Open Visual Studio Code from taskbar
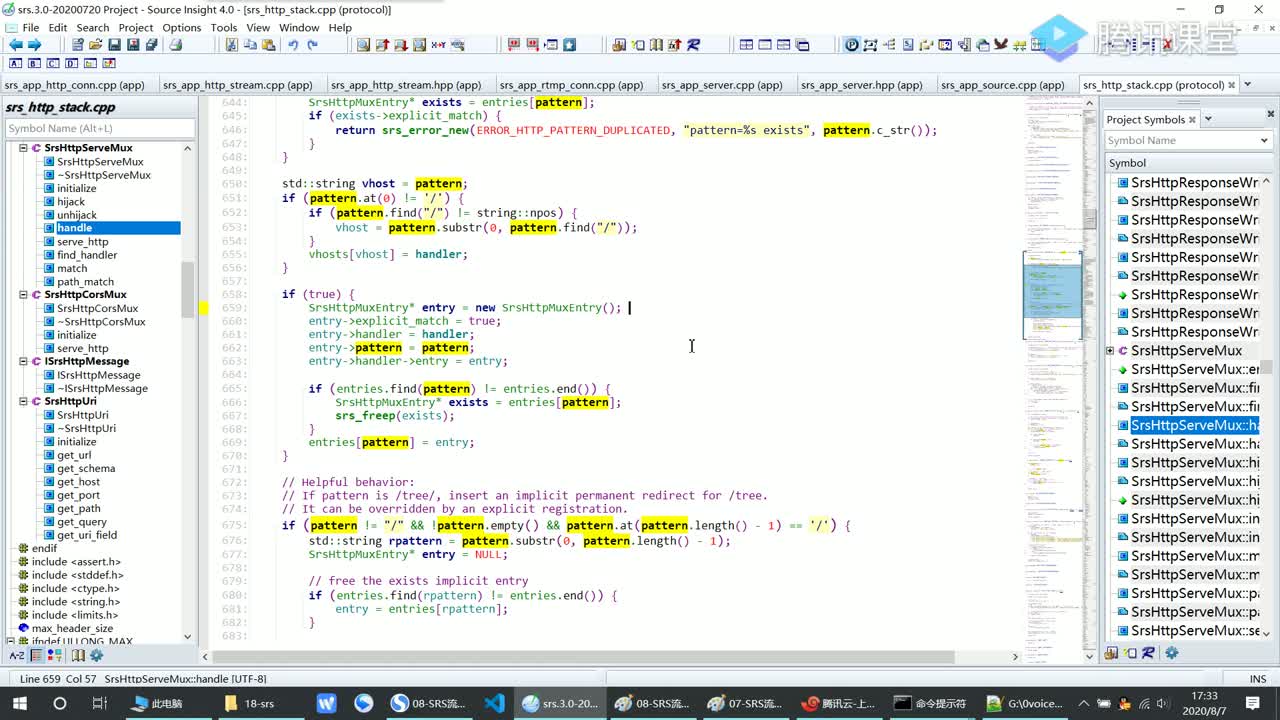The height and width of the screenshot is (720, 1280). click(x=495, y=703)
